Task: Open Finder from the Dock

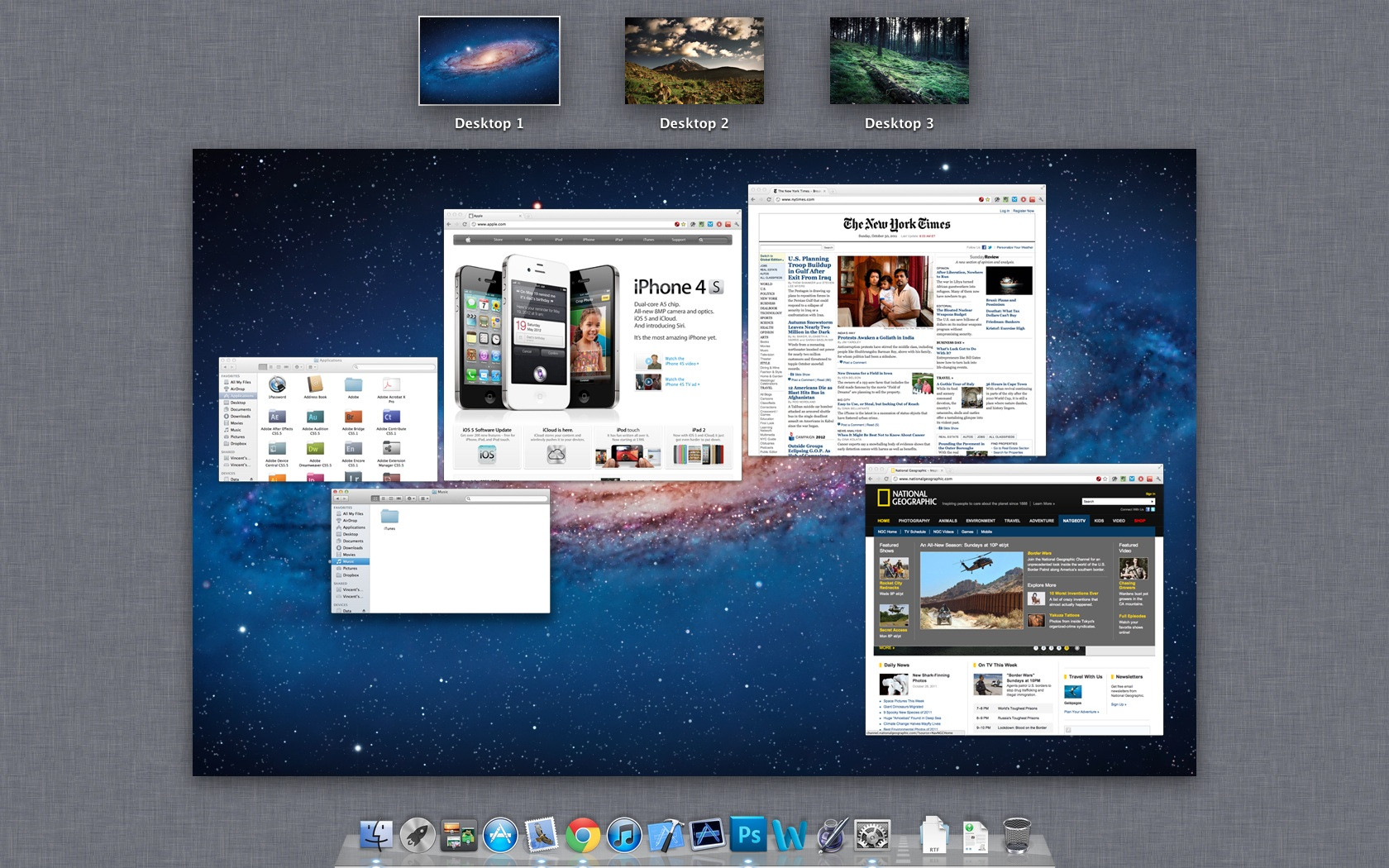Action: (x=376, y=836)
